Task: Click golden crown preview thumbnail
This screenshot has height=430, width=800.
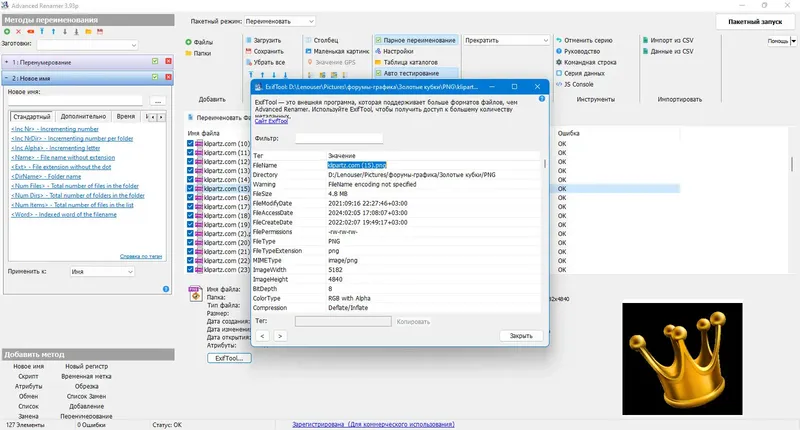Action: pos(682,359)
